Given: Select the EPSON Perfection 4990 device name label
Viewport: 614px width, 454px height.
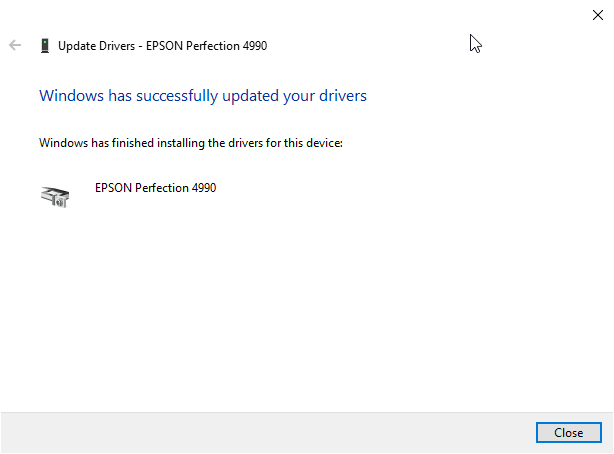Looking at the screenshot, I should point(155,188).
